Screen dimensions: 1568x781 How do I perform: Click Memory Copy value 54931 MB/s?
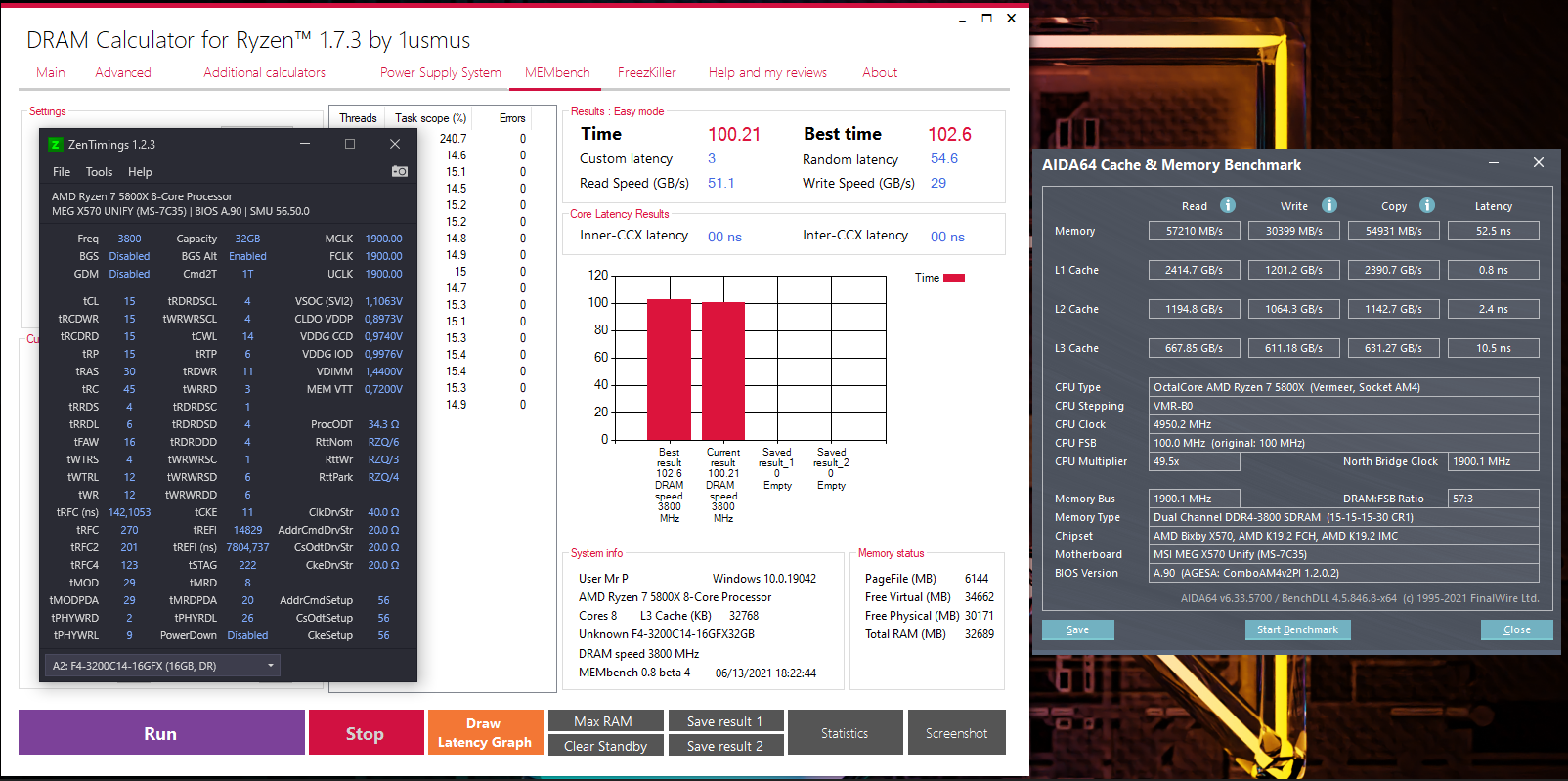[x=1394, y=231]
